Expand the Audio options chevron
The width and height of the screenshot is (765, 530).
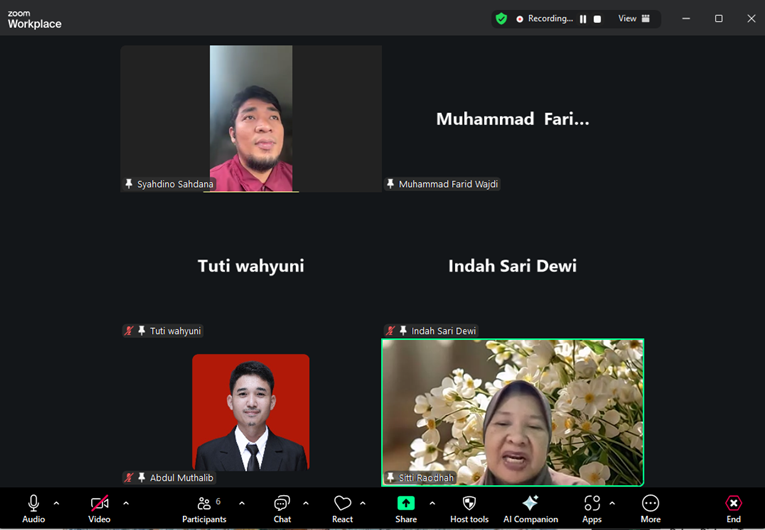[x=56, y=503]
